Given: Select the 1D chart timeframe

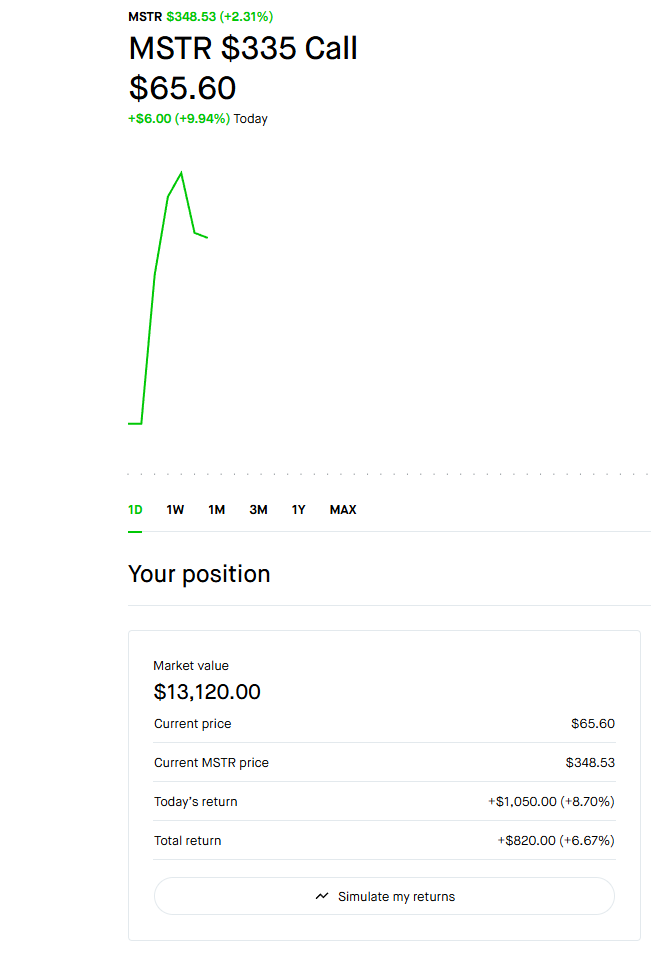Looking at the screenshot, I should tap(135, 509).
